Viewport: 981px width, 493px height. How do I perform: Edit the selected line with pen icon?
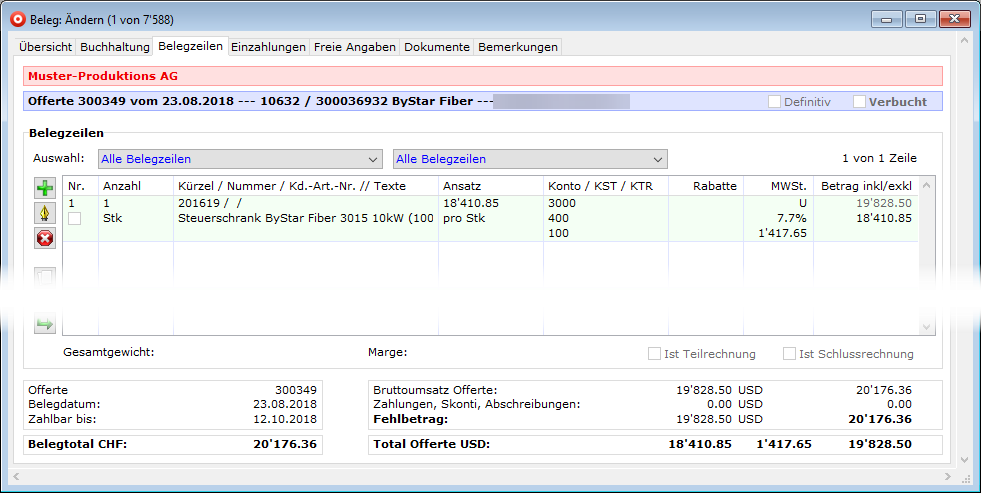(45, 213)
